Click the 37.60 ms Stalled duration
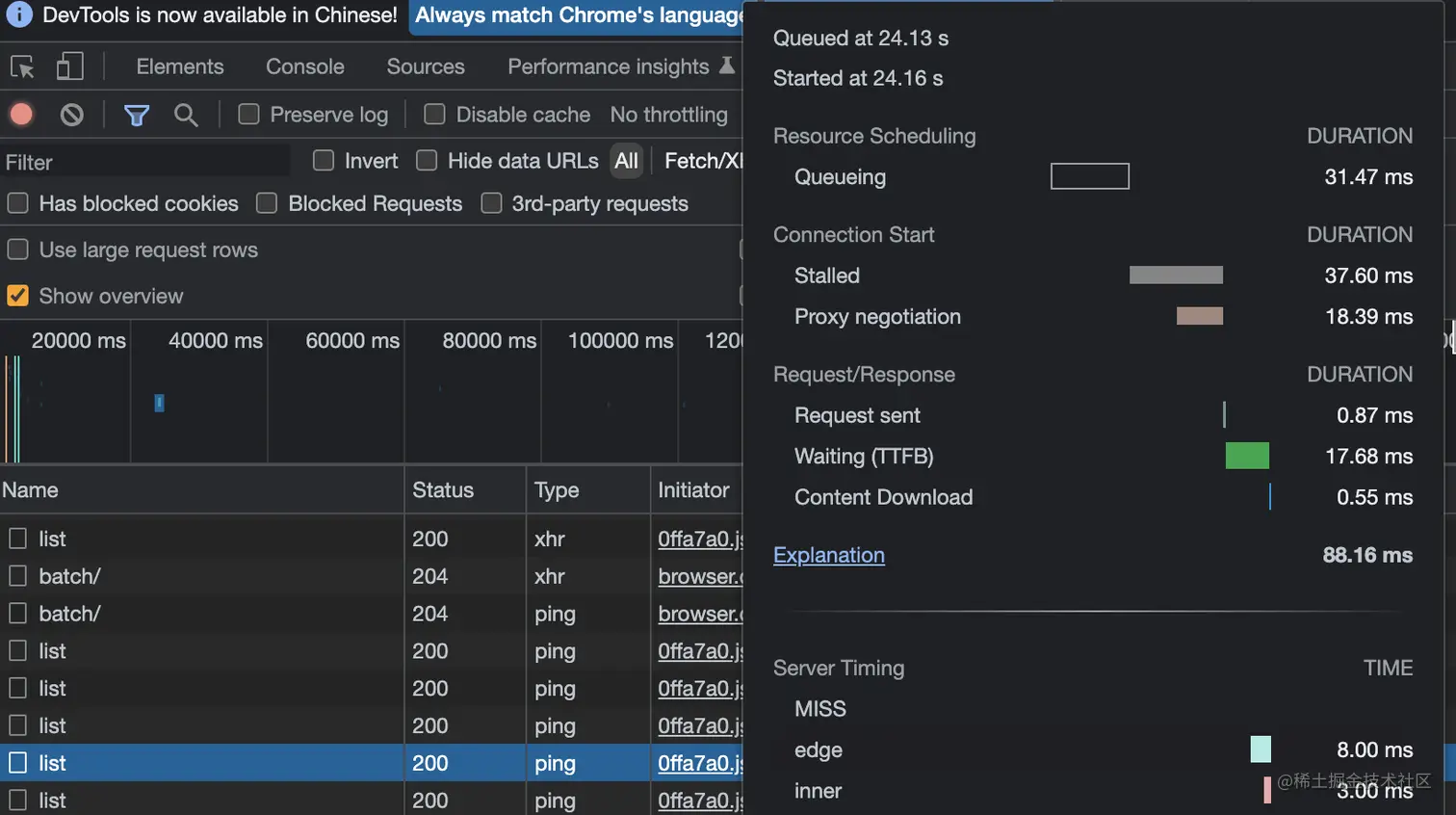1456x815 pixels. coord(1368,276)
